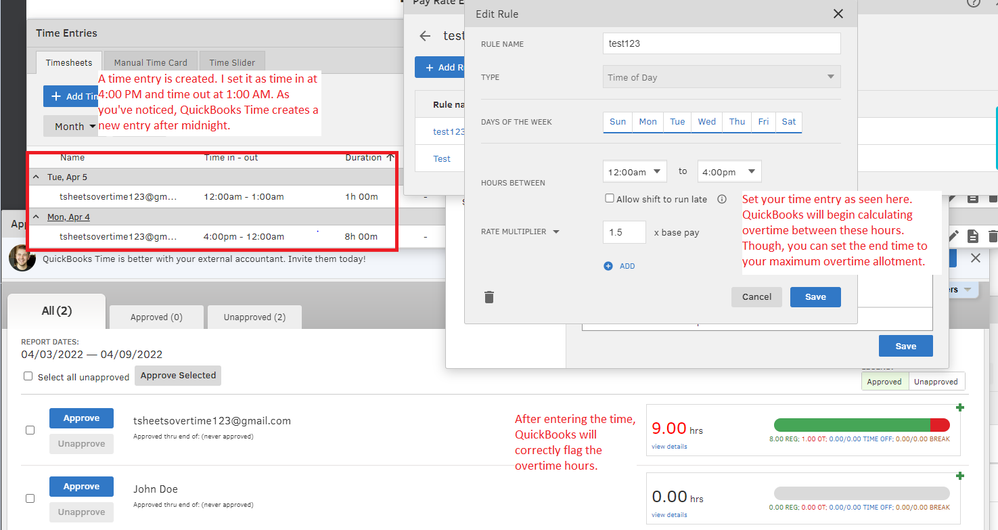Dismiss the accountant invite banner

click(976, 258)
